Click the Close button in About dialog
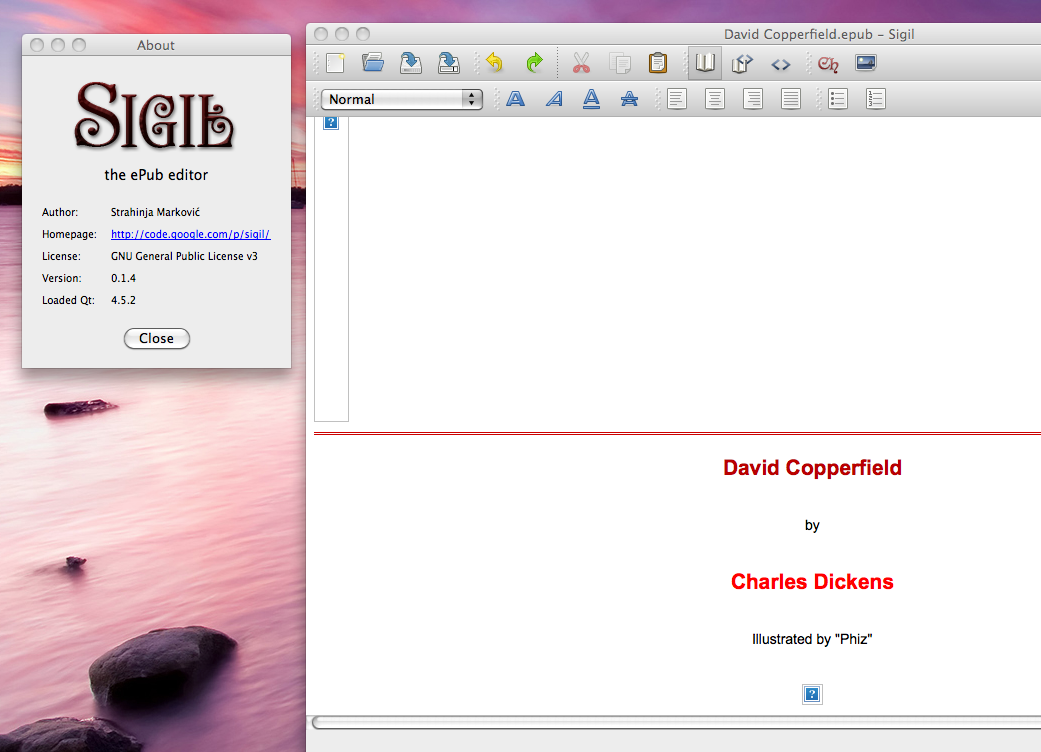1041x752 pixels. [x=157, y=338]
